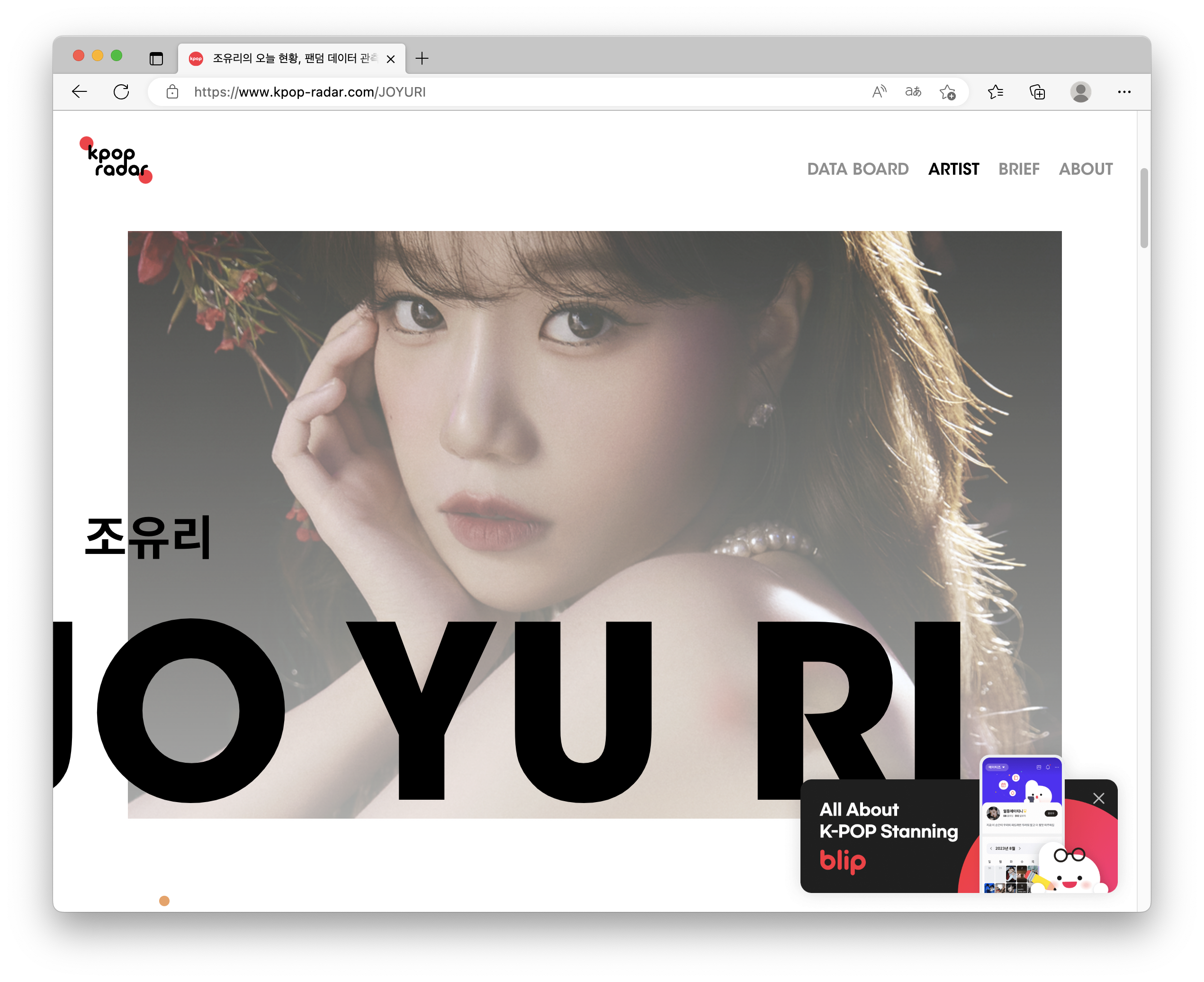Open the ABOUT page link
This screenshot has height=982, width=1204.
point(1085,169)
